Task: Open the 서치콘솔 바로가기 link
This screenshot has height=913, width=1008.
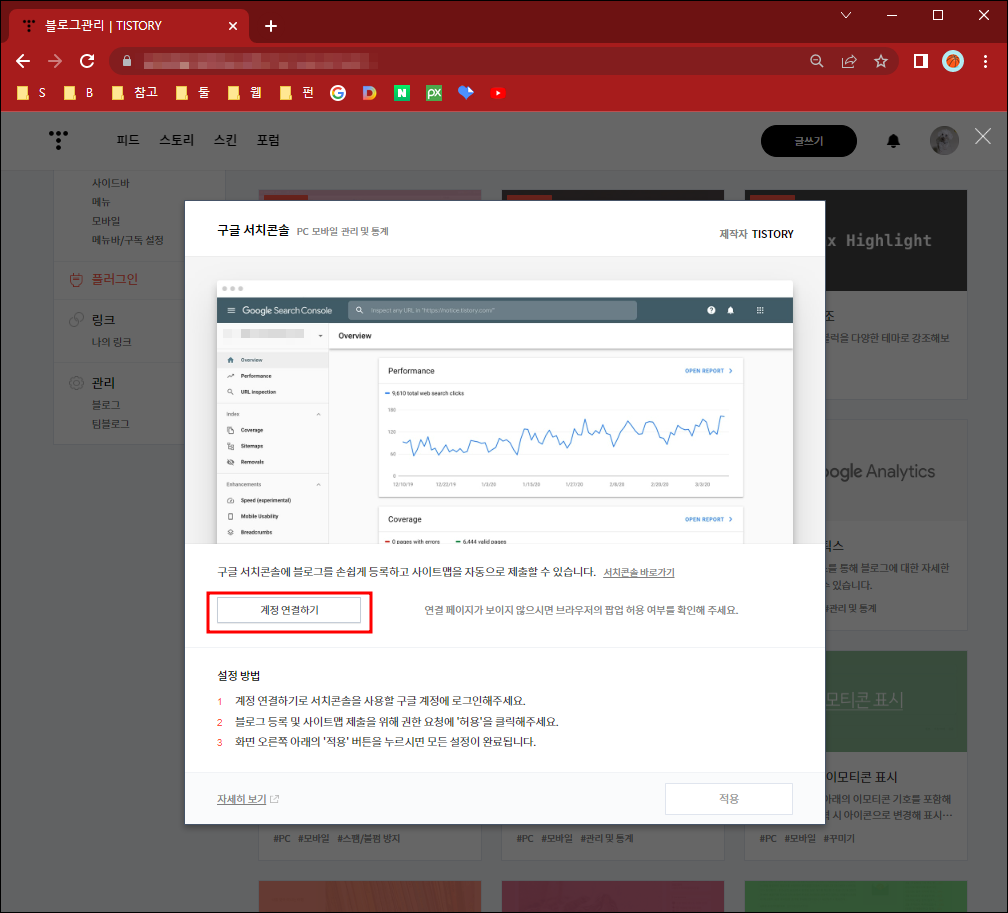Action: (638, 570)
